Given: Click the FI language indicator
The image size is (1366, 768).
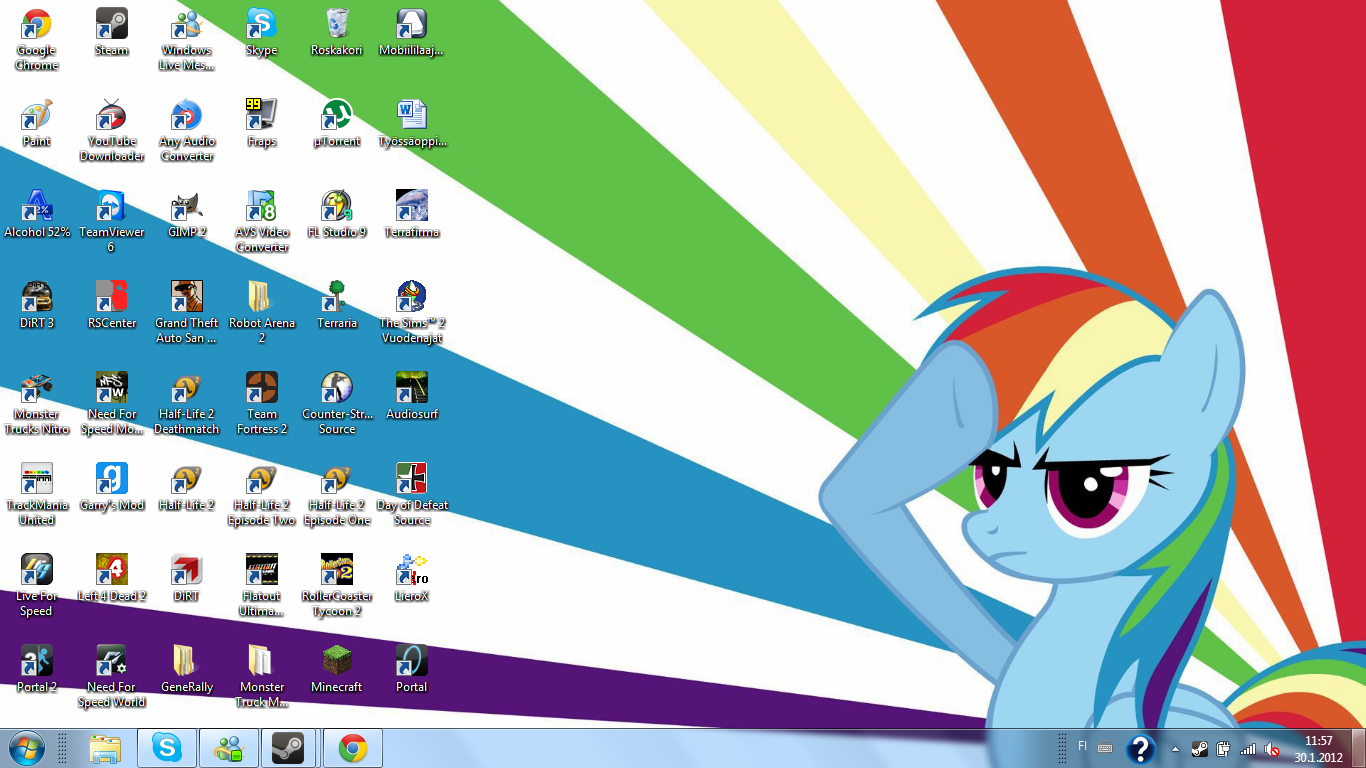Looking at the screenshot, I should click(1083, 746).
